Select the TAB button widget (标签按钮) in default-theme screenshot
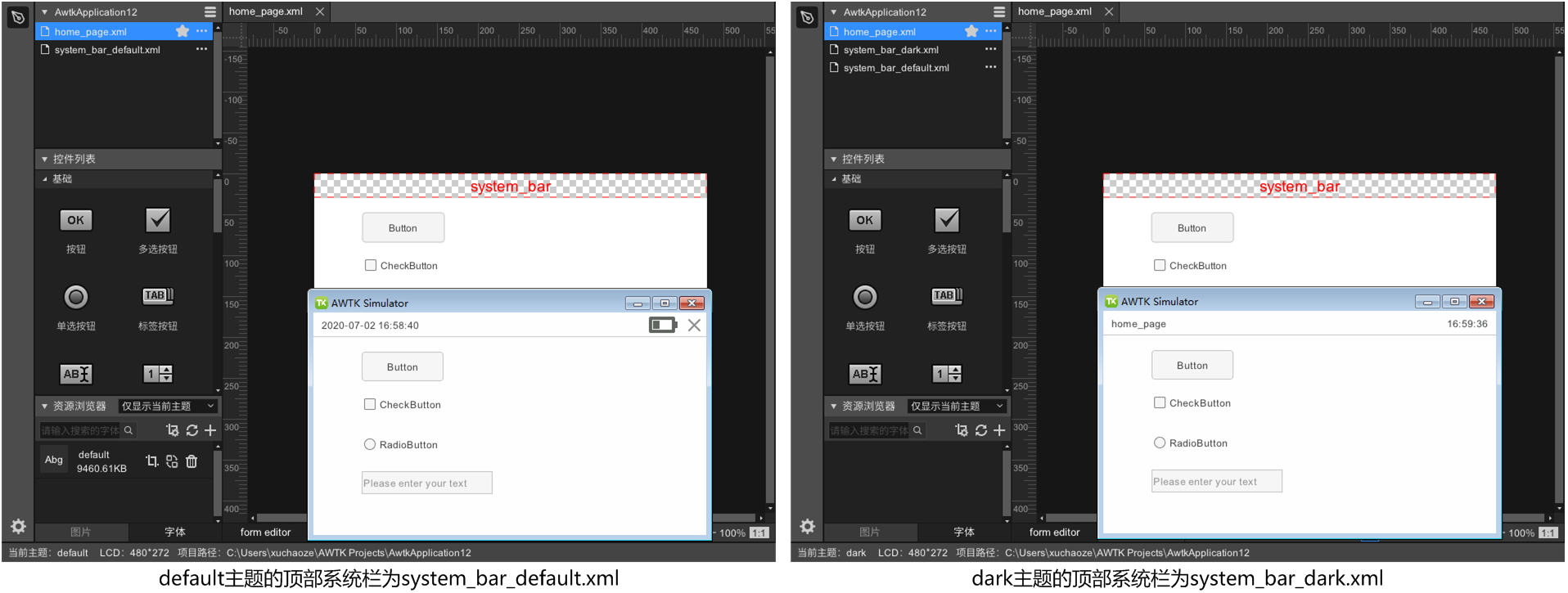This screenshot has height=593, width=1568. tap(158, 296)
